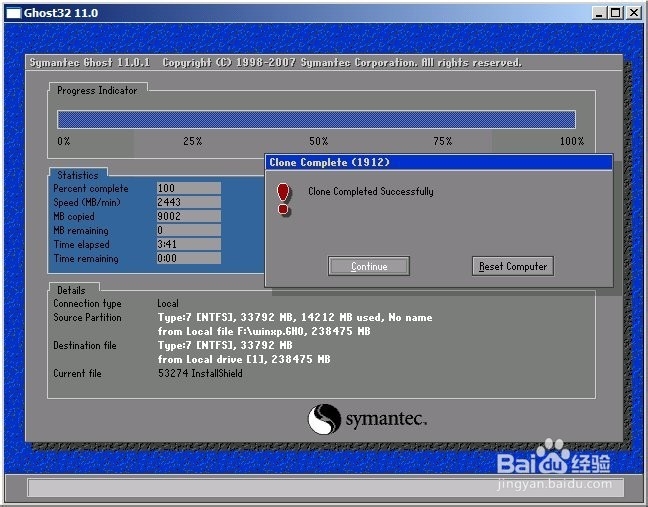Click the 'Percent complete' label
The image size is (648, 507).
(91, 188)
